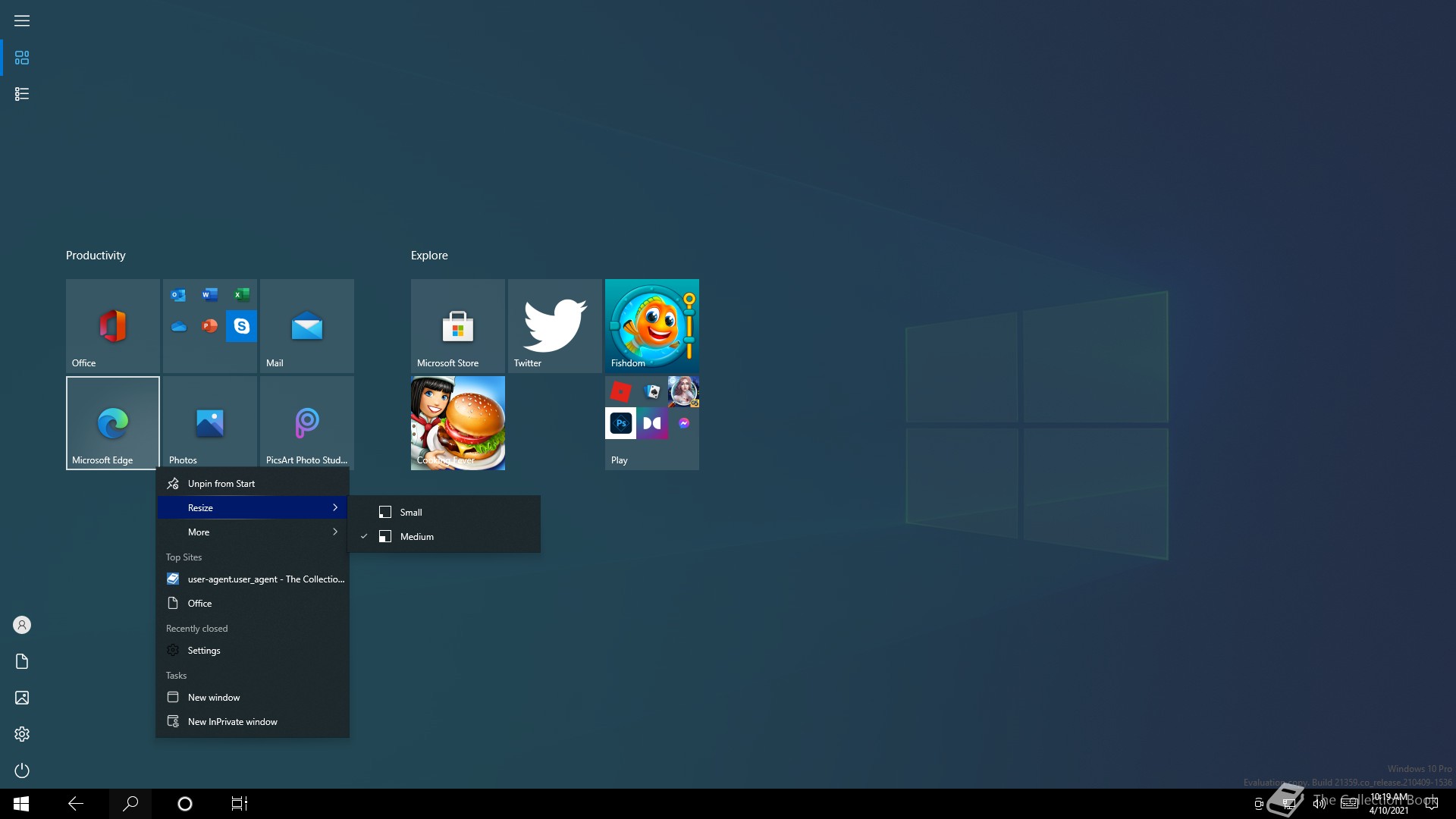Open the Office tile
Viewport: 1456px width, 819px height.
click(113, 326)
